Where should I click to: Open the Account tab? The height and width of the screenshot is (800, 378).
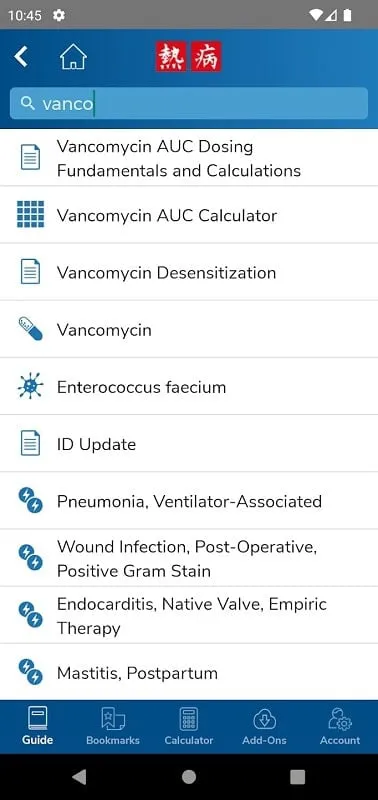click(x=340, y=727)
